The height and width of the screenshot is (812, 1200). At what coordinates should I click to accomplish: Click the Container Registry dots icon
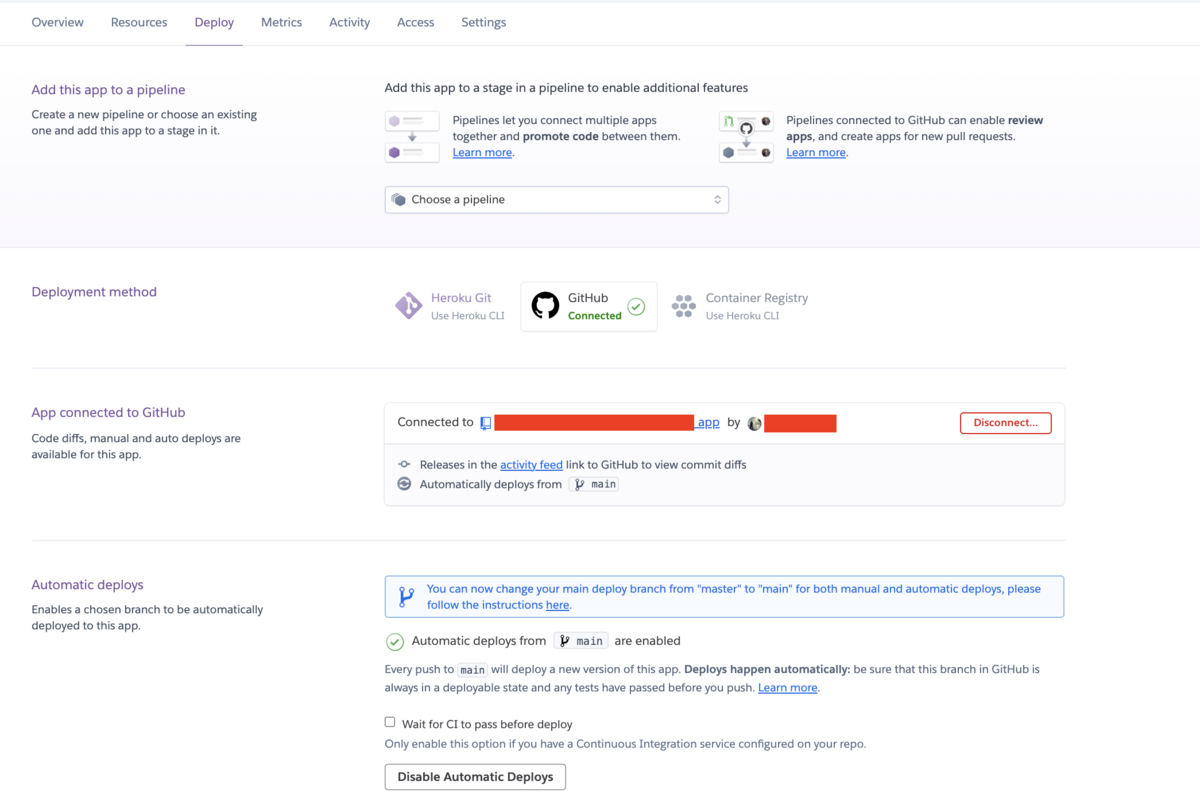click(684, 306)
